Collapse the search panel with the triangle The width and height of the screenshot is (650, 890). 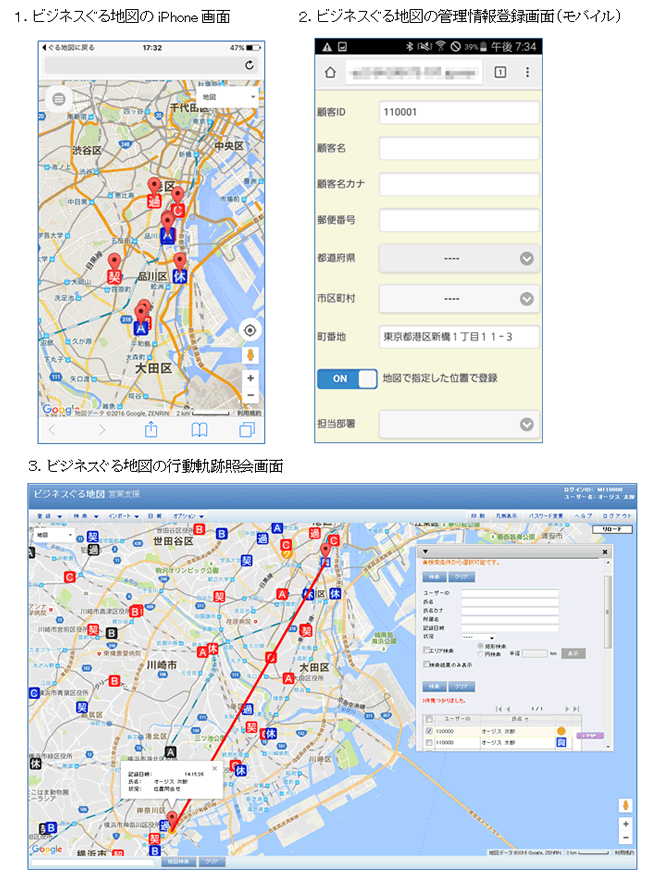425,551
